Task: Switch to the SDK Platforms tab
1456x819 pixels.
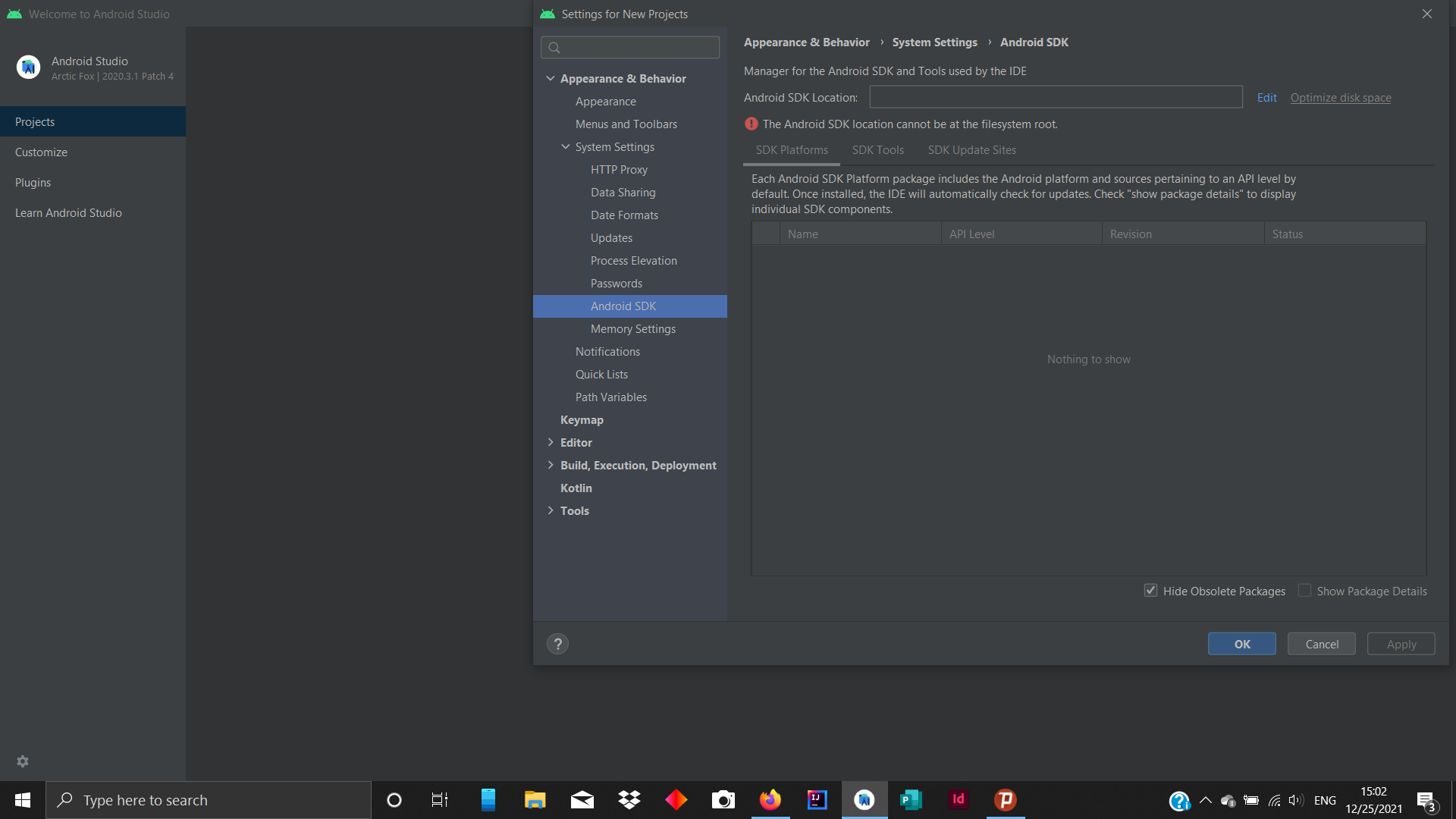Action: click(x=792, y=150)
